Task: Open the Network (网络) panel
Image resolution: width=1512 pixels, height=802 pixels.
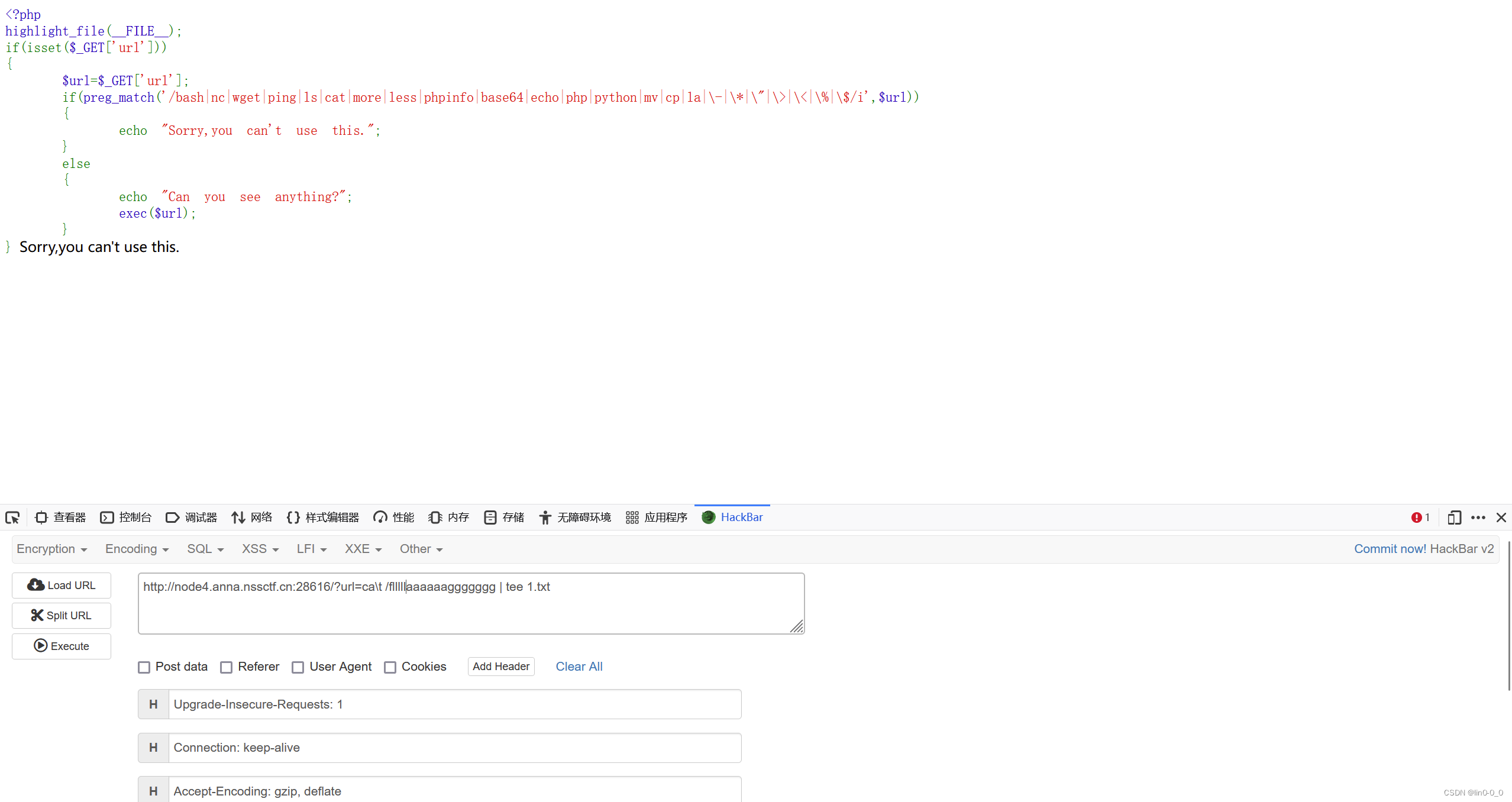Action: coord(252,518)
